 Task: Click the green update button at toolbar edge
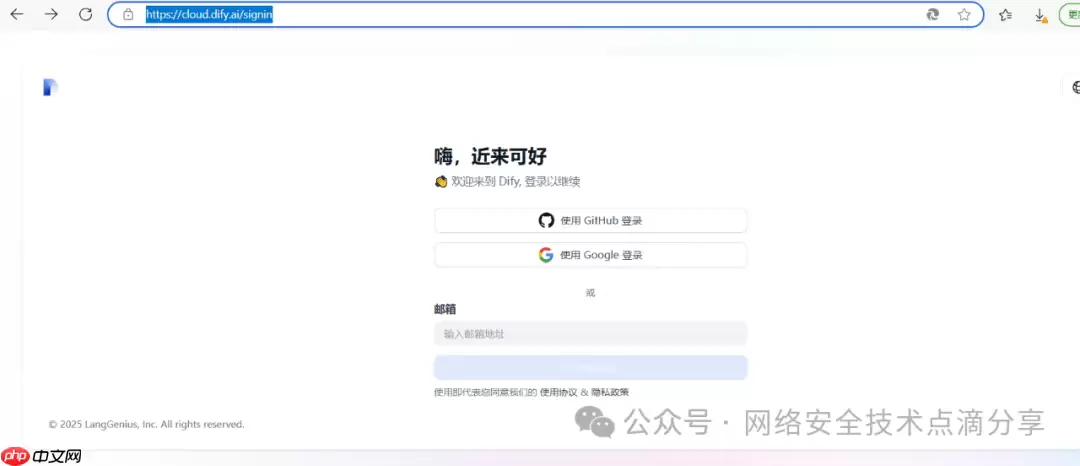[1070, 14]
